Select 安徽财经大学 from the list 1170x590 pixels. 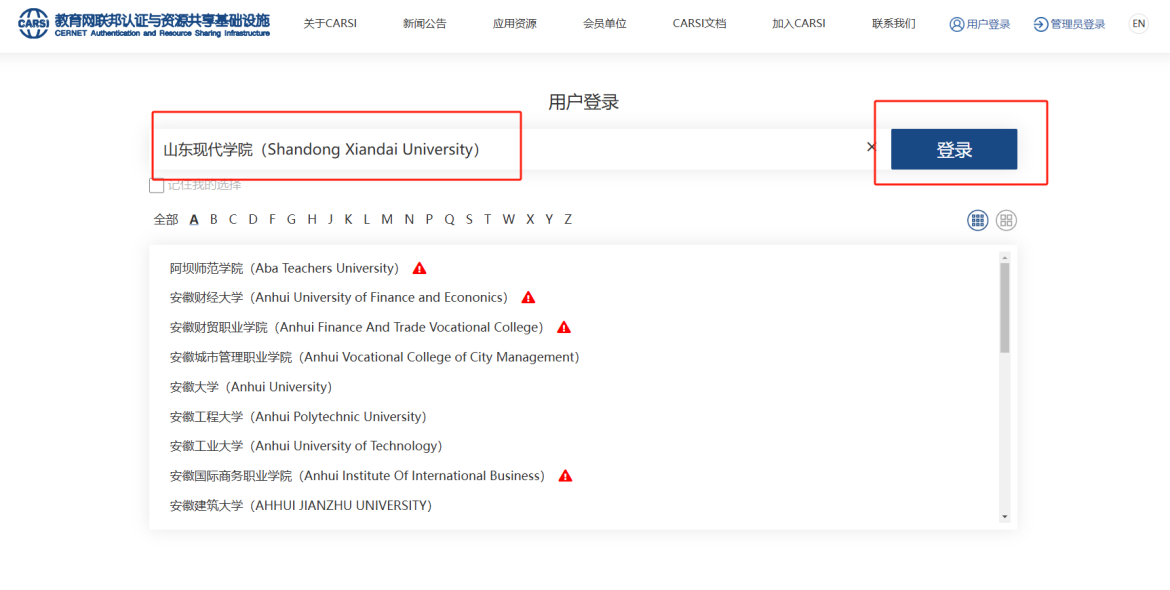coord(339,298)
